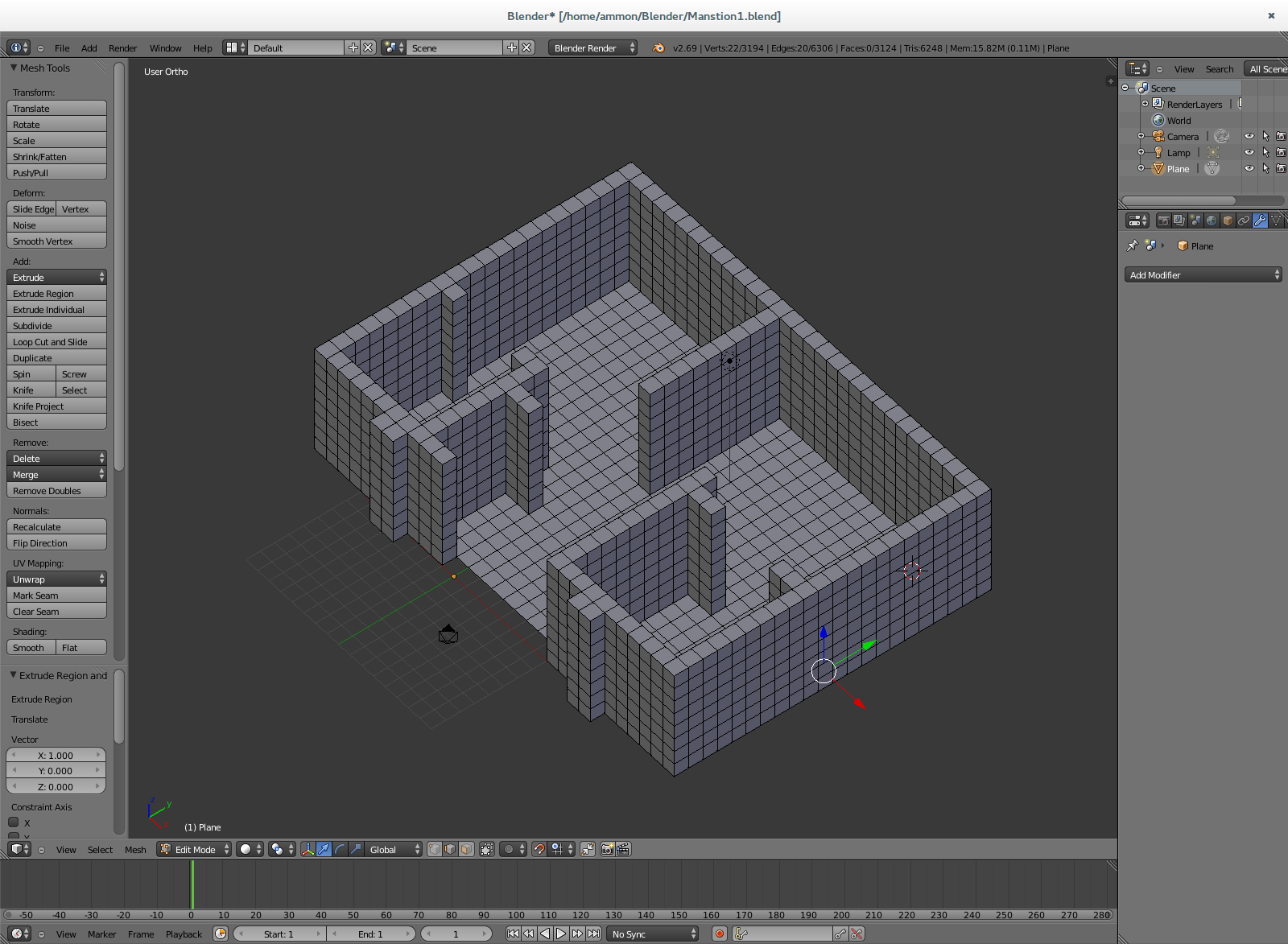
Task: Toggle selectability arrow for Plane row
Action: [1265, 168]
